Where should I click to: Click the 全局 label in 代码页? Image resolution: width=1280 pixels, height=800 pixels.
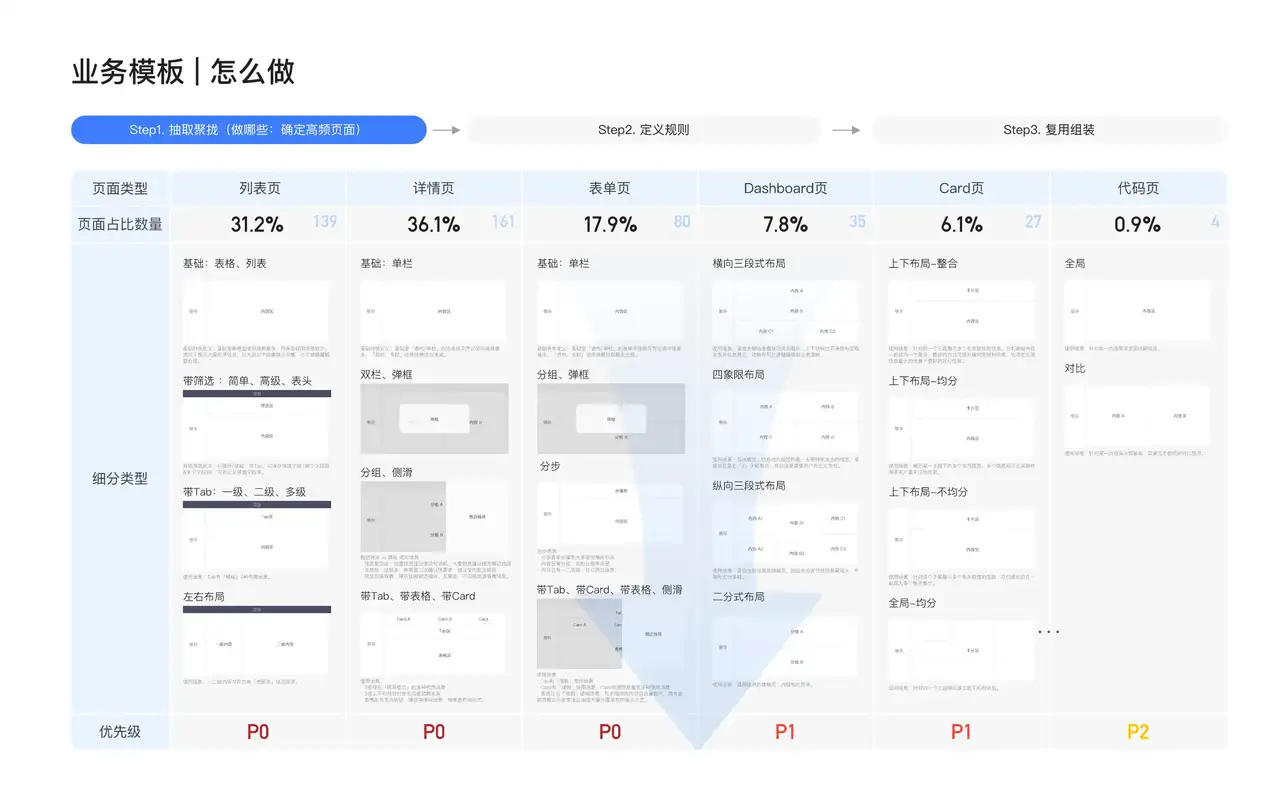click(x=1074, y=263)
